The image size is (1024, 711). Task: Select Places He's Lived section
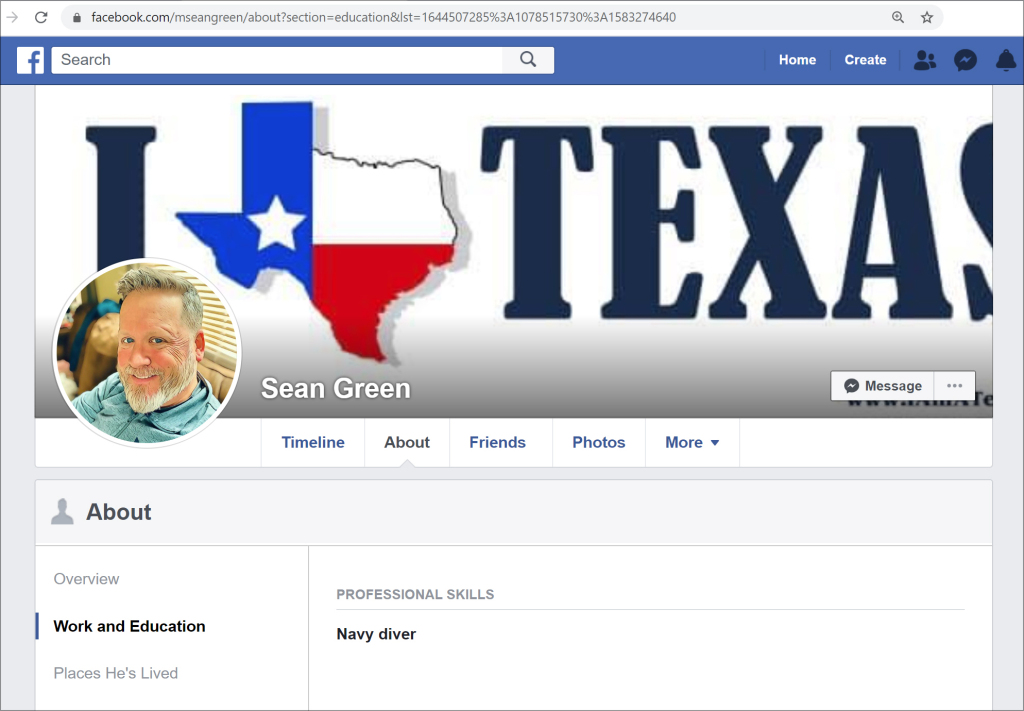[115, 673]
